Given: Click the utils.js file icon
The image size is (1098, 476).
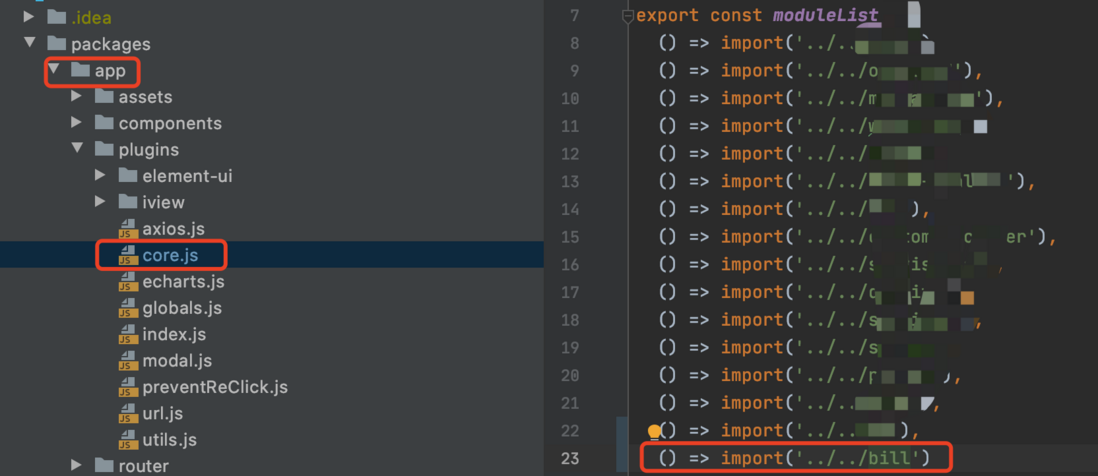Looking at the screenshot, I should click(127, 440).
